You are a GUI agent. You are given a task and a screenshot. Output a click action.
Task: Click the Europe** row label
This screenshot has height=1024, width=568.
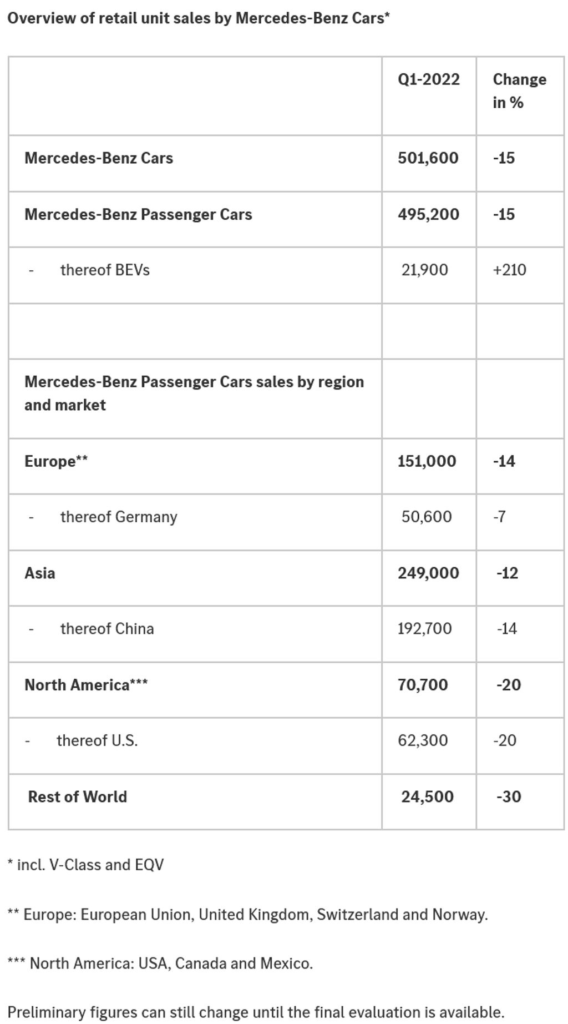(56, 461)
